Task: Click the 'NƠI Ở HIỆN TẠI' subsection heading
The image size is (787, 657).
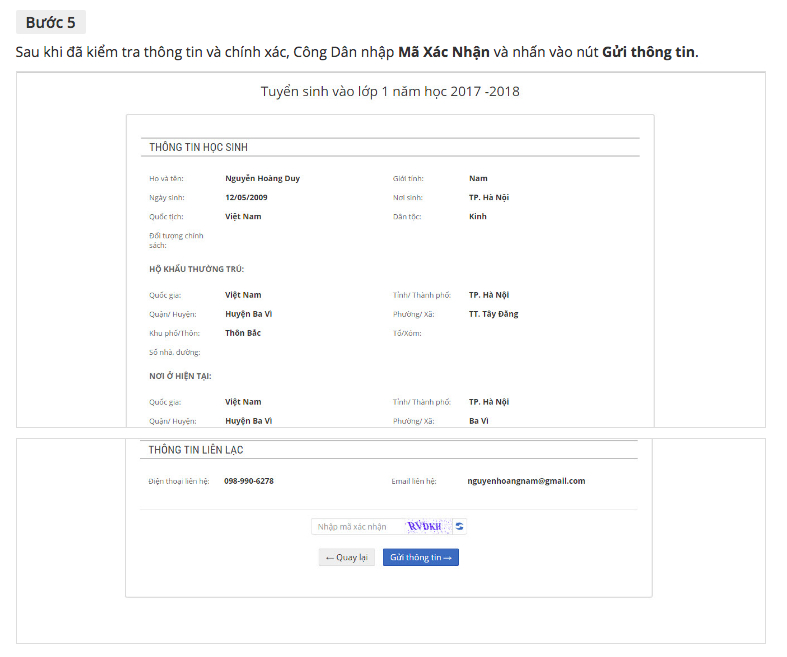Action: (x=180, y=376)
